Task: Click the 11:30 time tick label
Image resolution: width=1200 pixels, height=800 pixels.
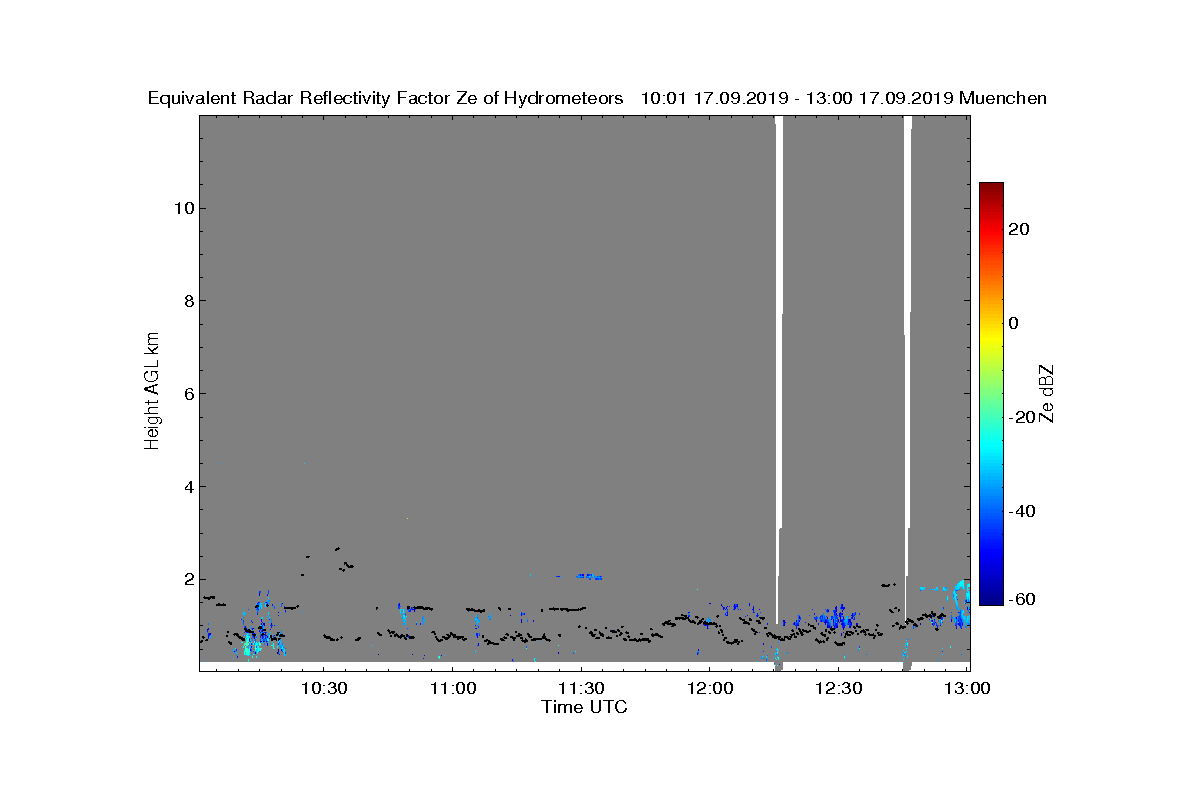Action: [x=581, y=689]
